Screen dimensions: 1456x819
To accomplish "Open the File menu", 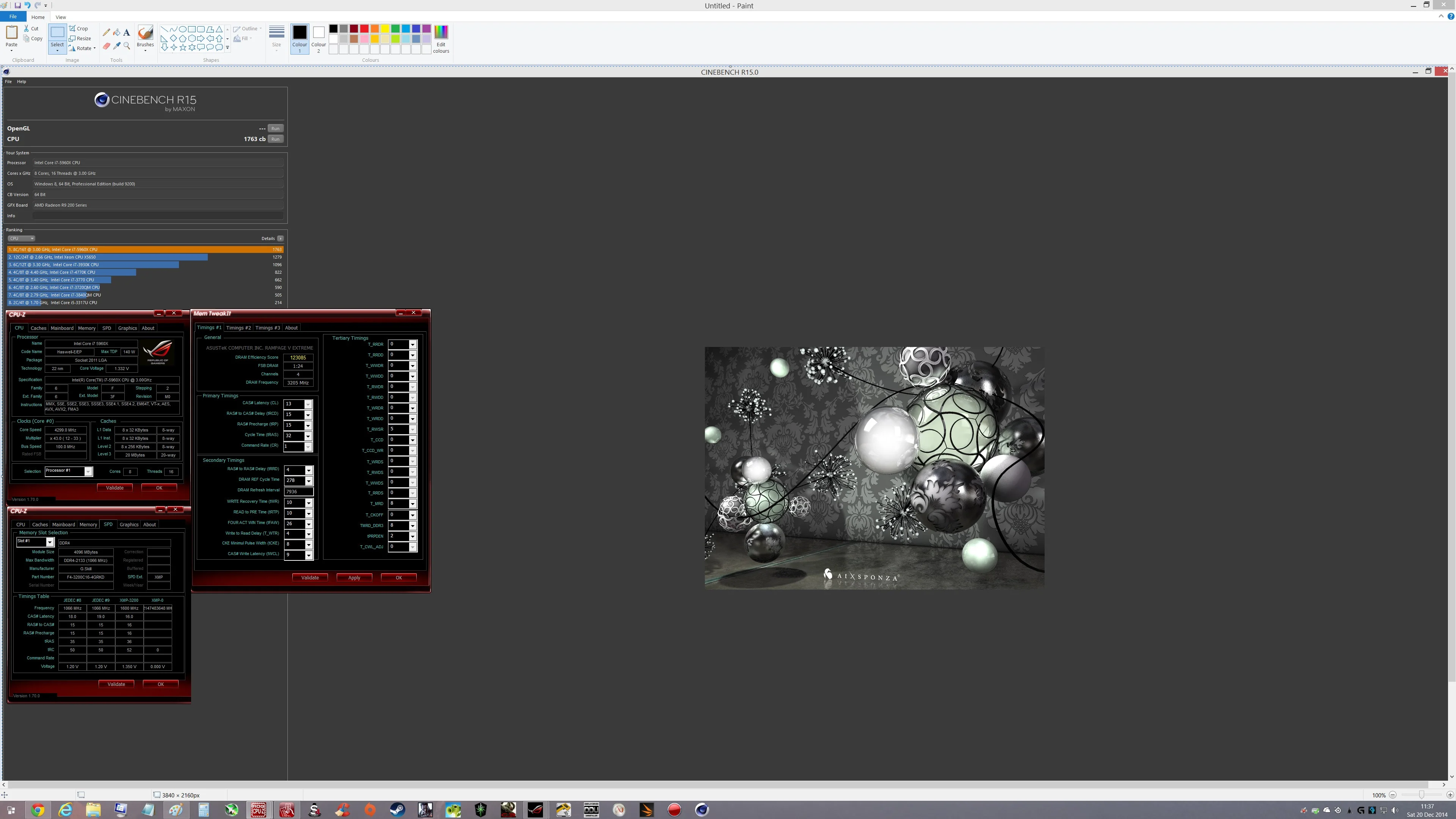I will 13,16.
